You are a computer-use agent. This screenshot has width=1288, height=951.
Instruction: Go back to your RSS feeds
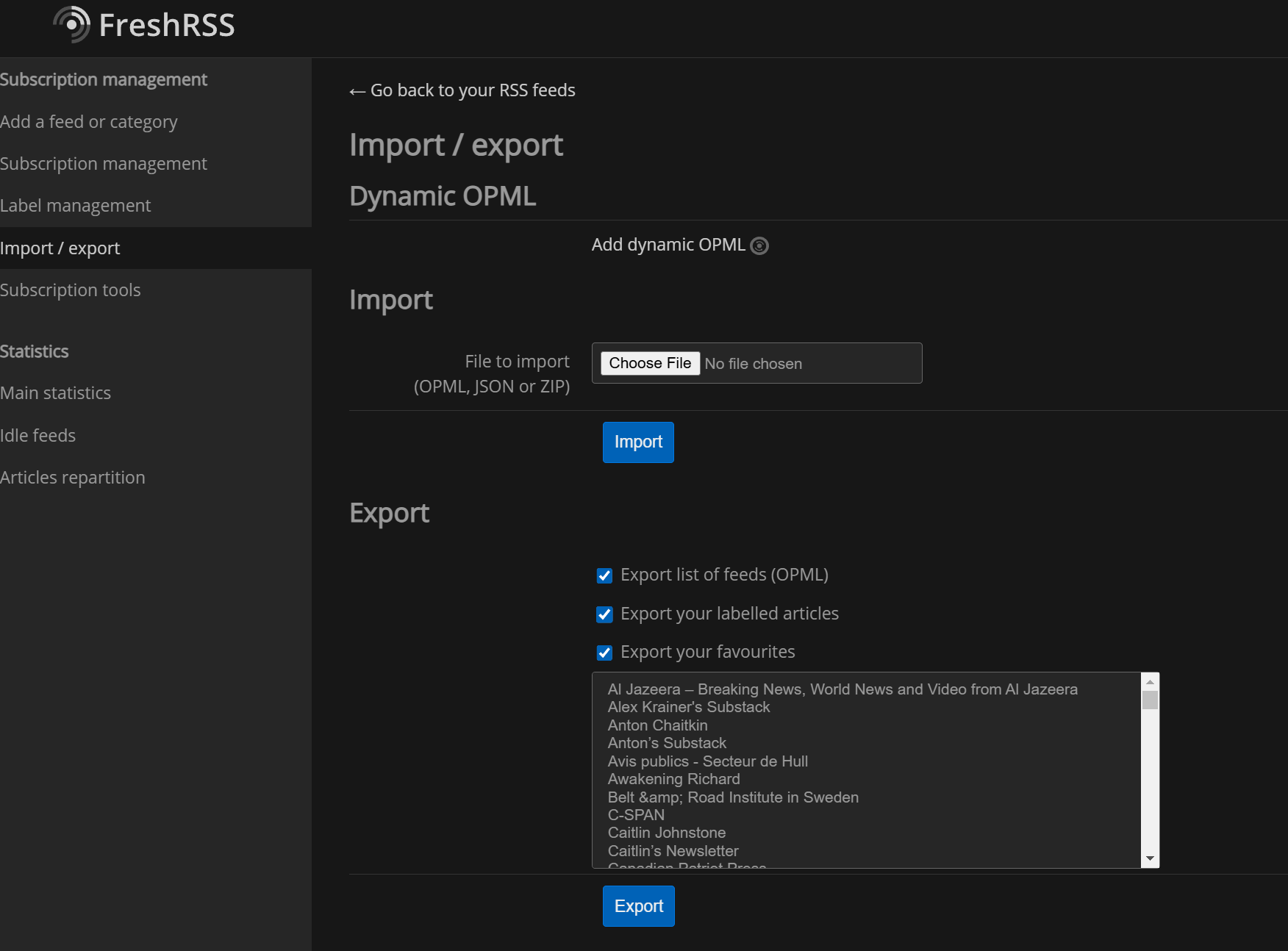tap(462, 90)
